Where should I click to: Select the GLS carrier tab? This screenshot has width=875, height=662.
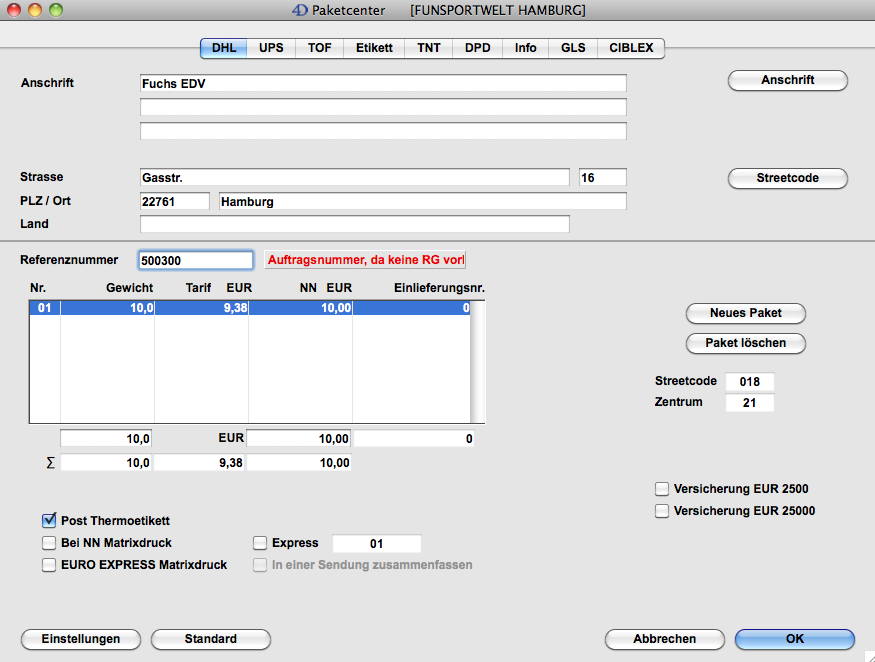click(573, 48)
